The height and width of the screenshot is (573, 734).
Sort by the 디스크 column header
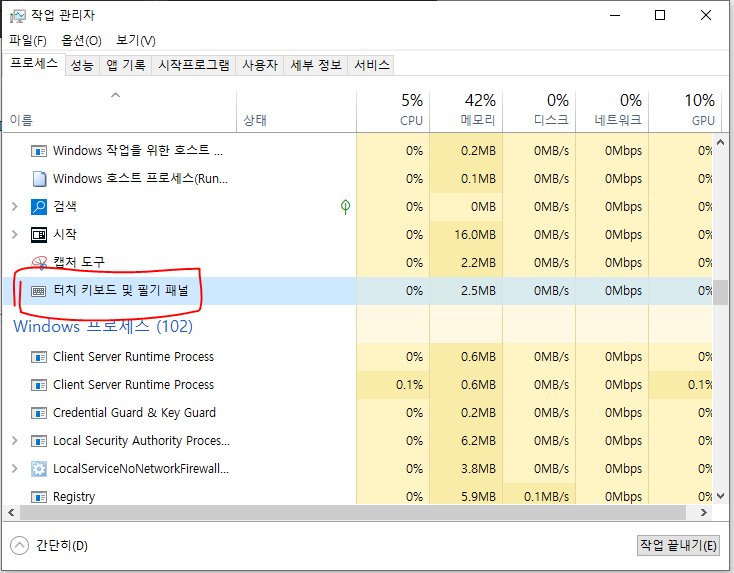click(x=539, y=111)
